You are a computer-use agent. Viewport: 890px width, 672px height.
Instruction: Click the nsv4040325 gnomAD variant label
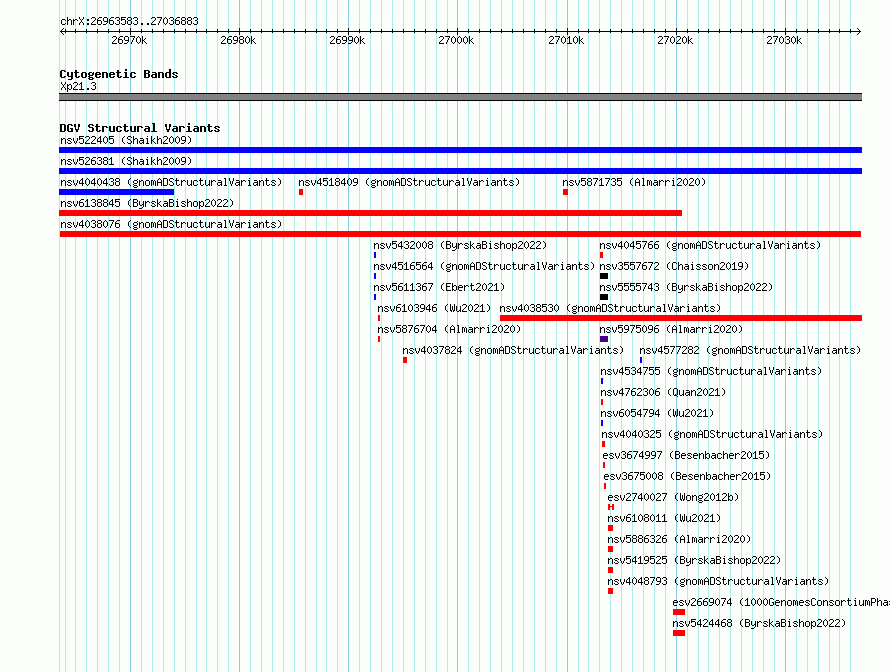point(712,434)
